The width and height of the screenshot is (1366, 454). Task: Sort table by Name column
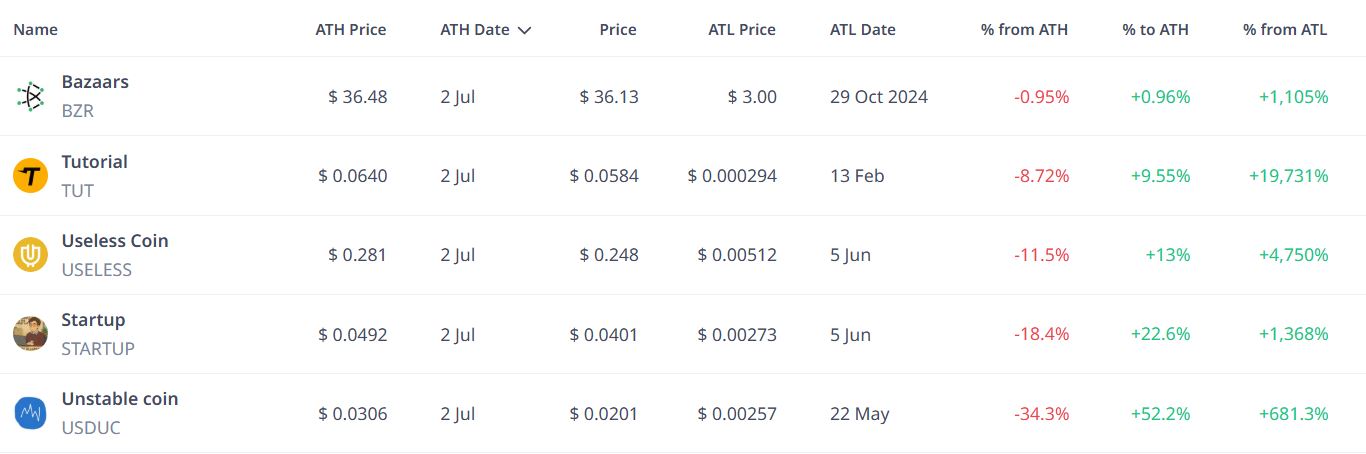point(35,30)
